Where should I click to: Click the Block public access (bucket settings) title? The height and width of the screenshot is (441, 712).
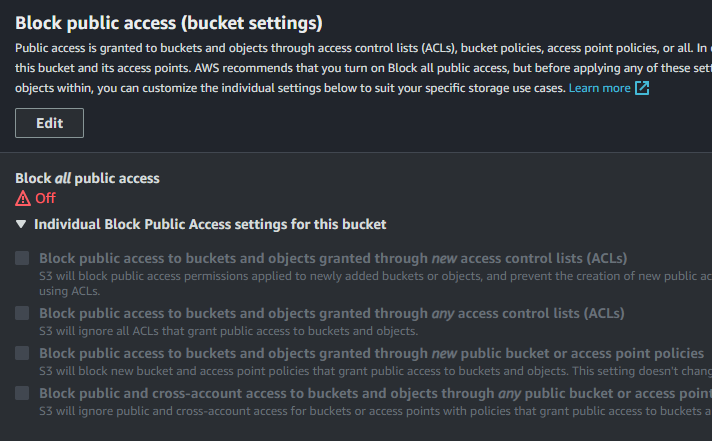(x=169, y=23)
